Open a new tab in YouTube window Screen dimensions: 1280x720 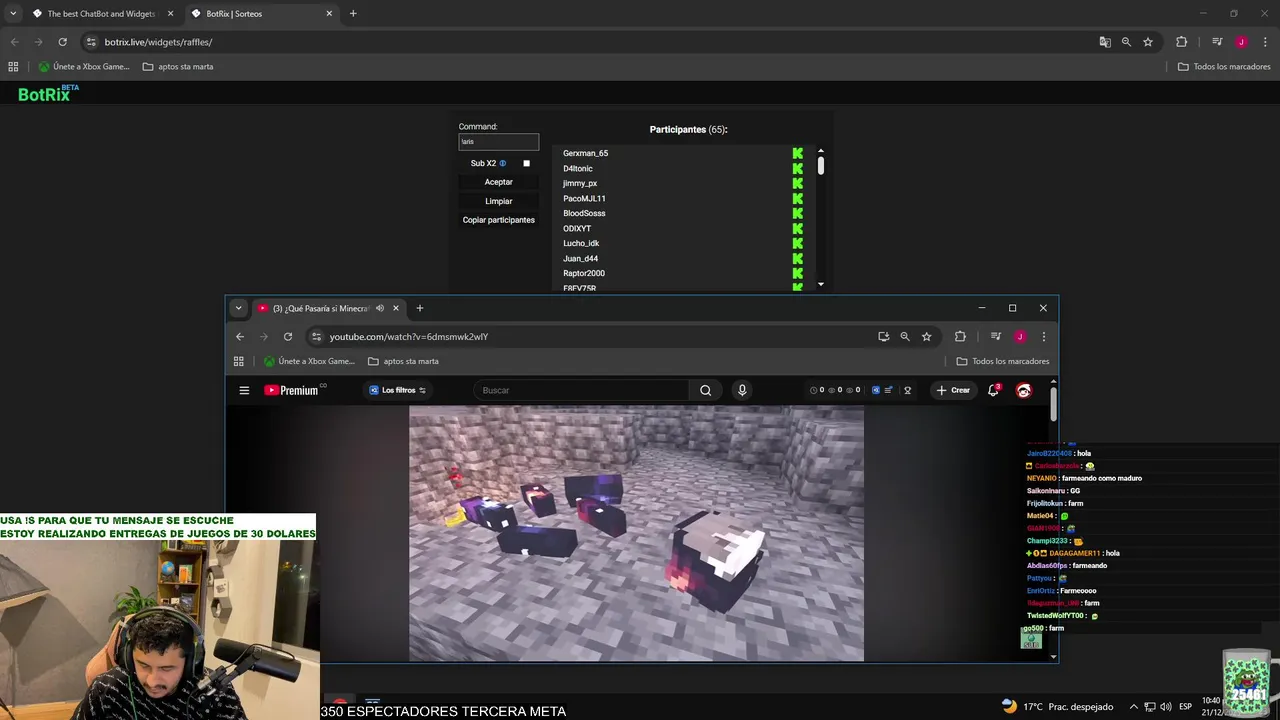point(420,308)
